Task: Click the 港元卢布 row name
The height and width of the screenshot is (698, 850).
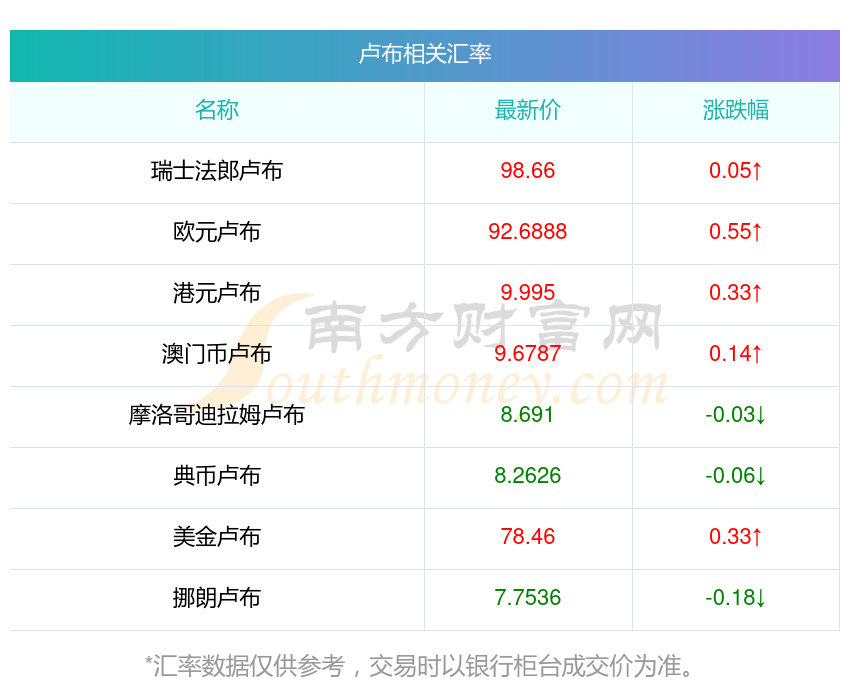Action: coord(217,293)
